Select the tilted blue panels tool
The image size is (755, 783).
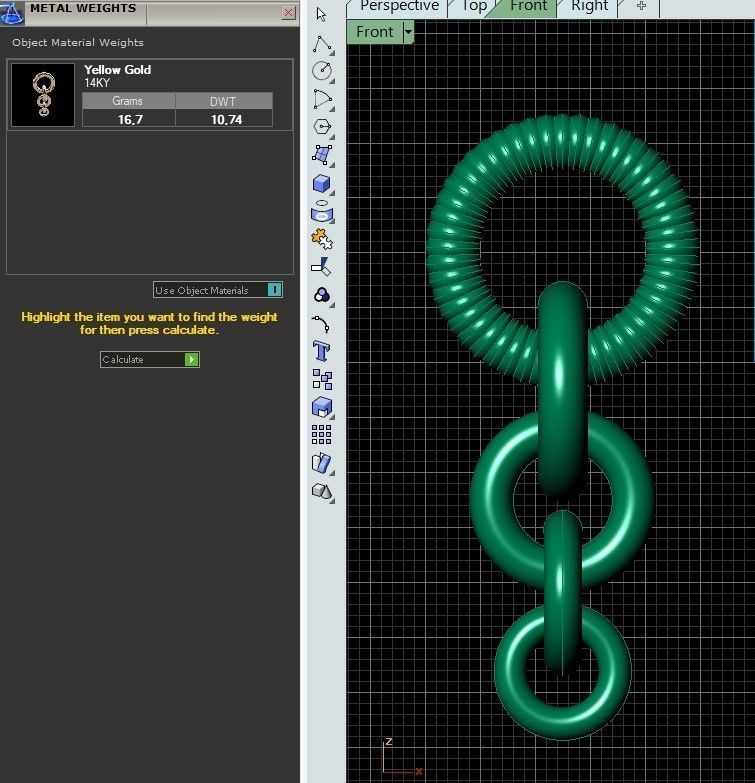pos(322,463)
